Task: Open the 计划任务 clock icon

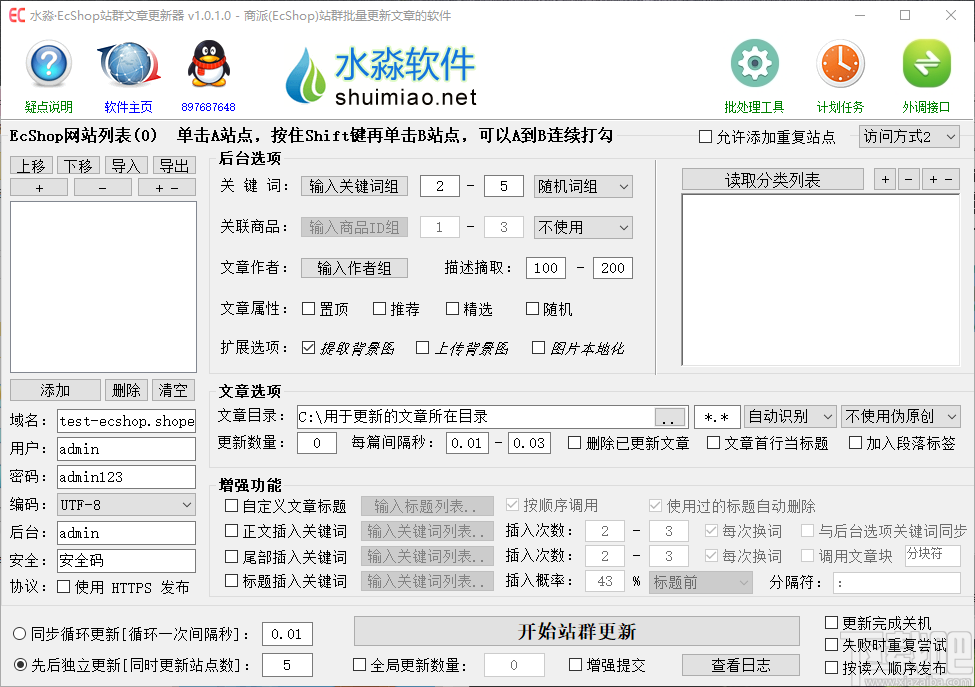Action: [840, 62]
